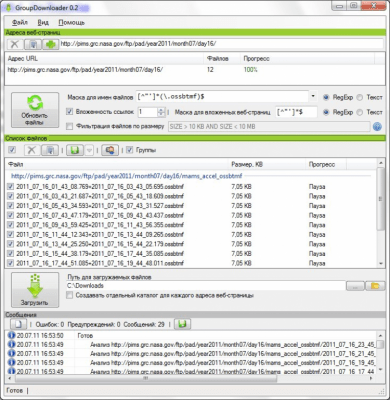
Task: Click Прогресс column header in the file list
Action: pos(326,164)
